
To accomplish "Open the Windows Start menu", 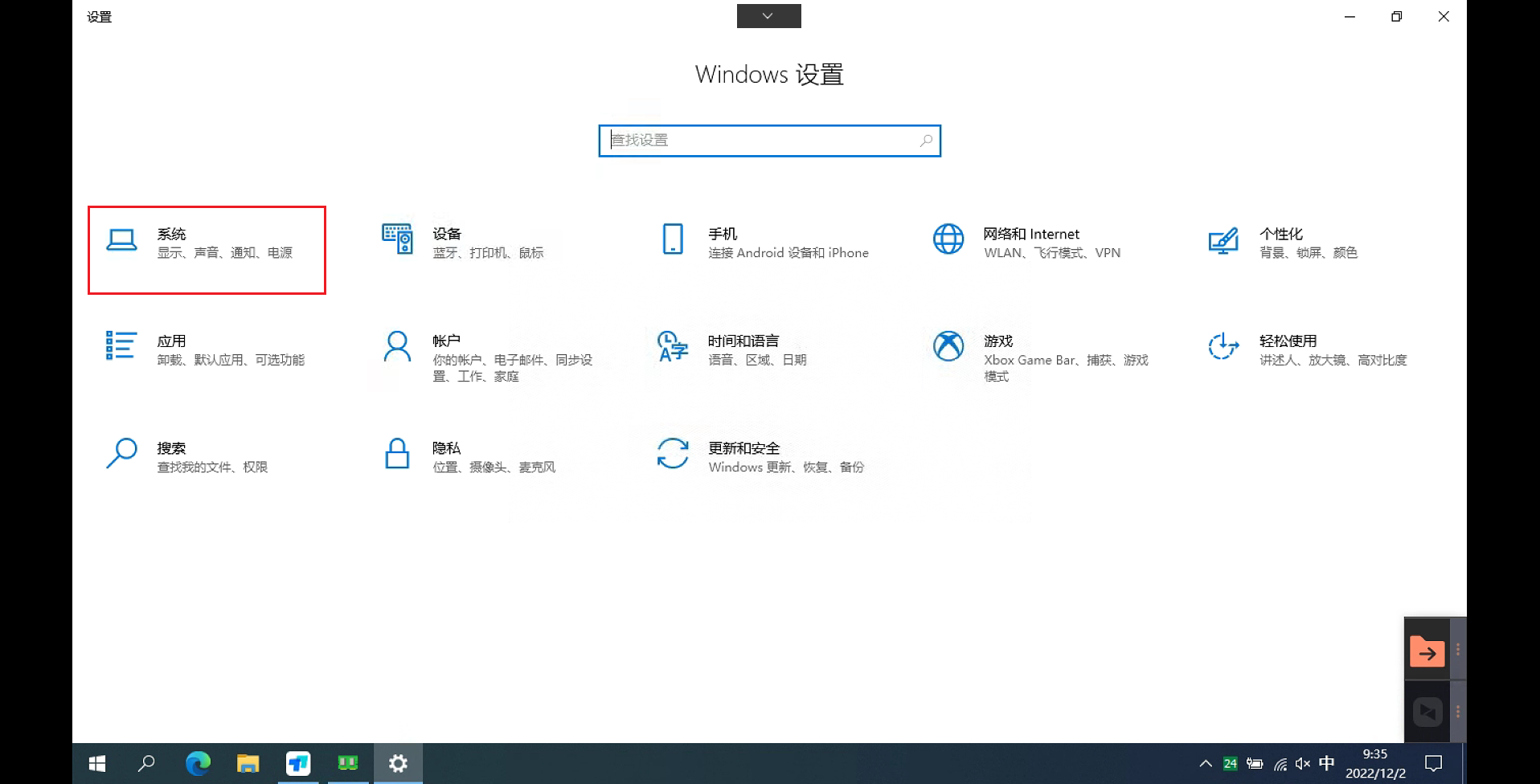I will click(x=97, y=763).
